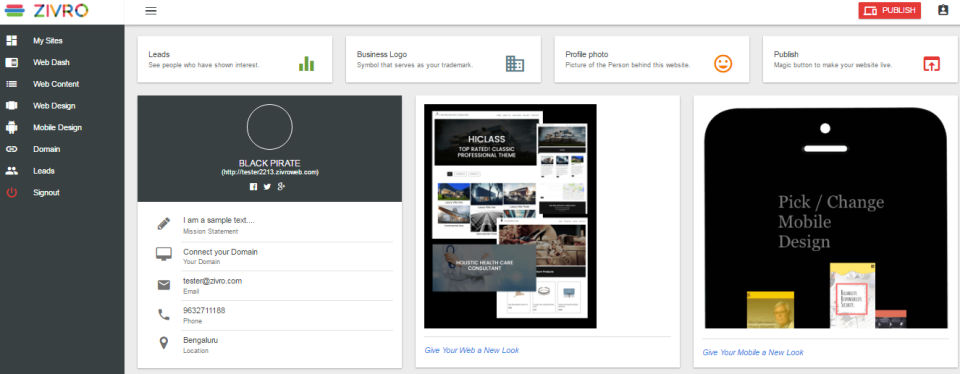Open the Profile photo card title
This screenshot has width=960, height=374.
pos(587,54)
